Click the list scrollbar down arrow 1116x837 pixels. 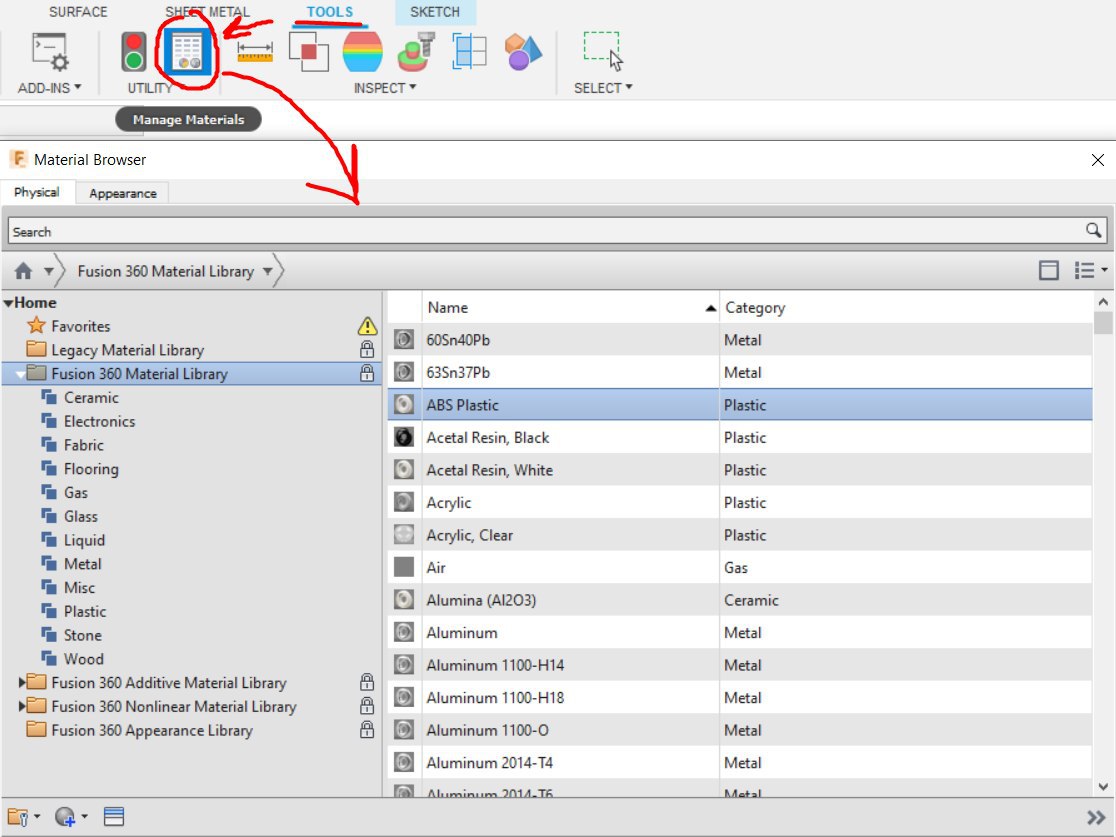[x=1103, y=786]
